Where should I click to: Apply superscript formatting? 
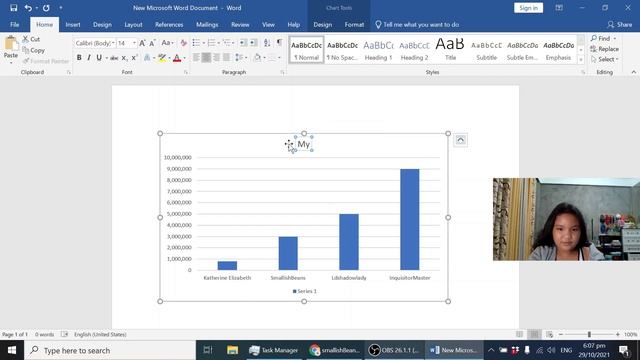[x=134, y=58]
